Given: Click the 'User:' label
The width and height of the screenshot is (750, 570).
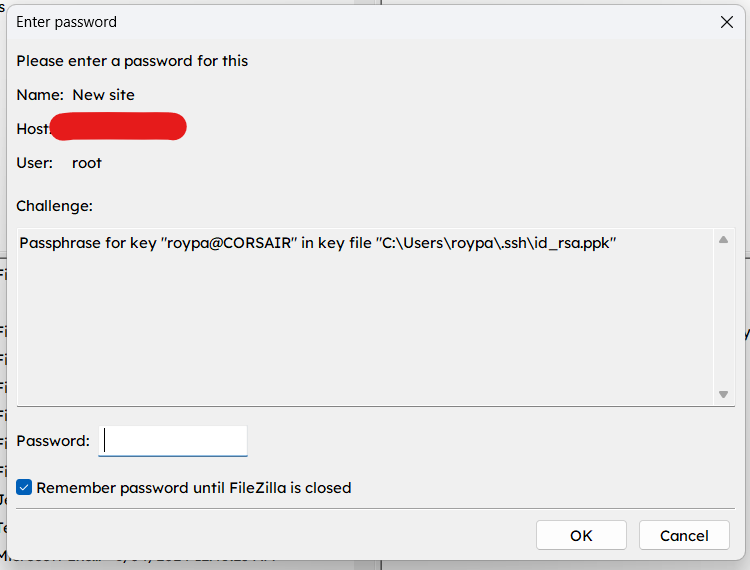Looking at the screenshot, I should pyautogui.click(x=35, y=163).
